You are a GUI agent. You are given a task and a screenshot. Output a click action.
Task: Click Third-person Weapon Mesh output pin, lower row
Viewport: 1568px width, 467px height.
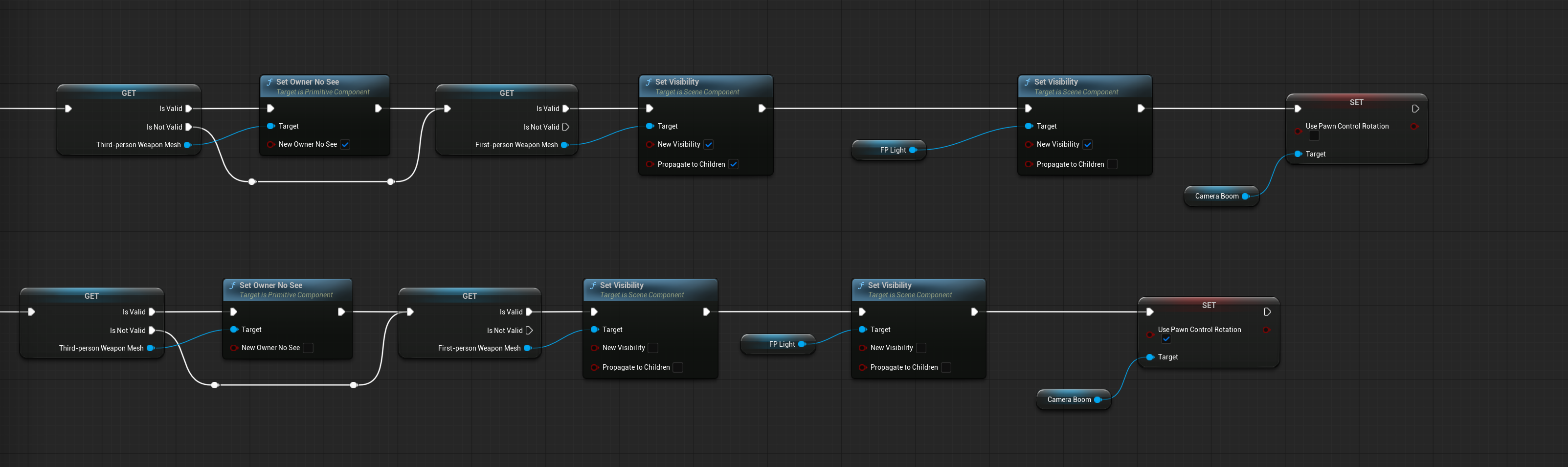[x=150, y=348]
